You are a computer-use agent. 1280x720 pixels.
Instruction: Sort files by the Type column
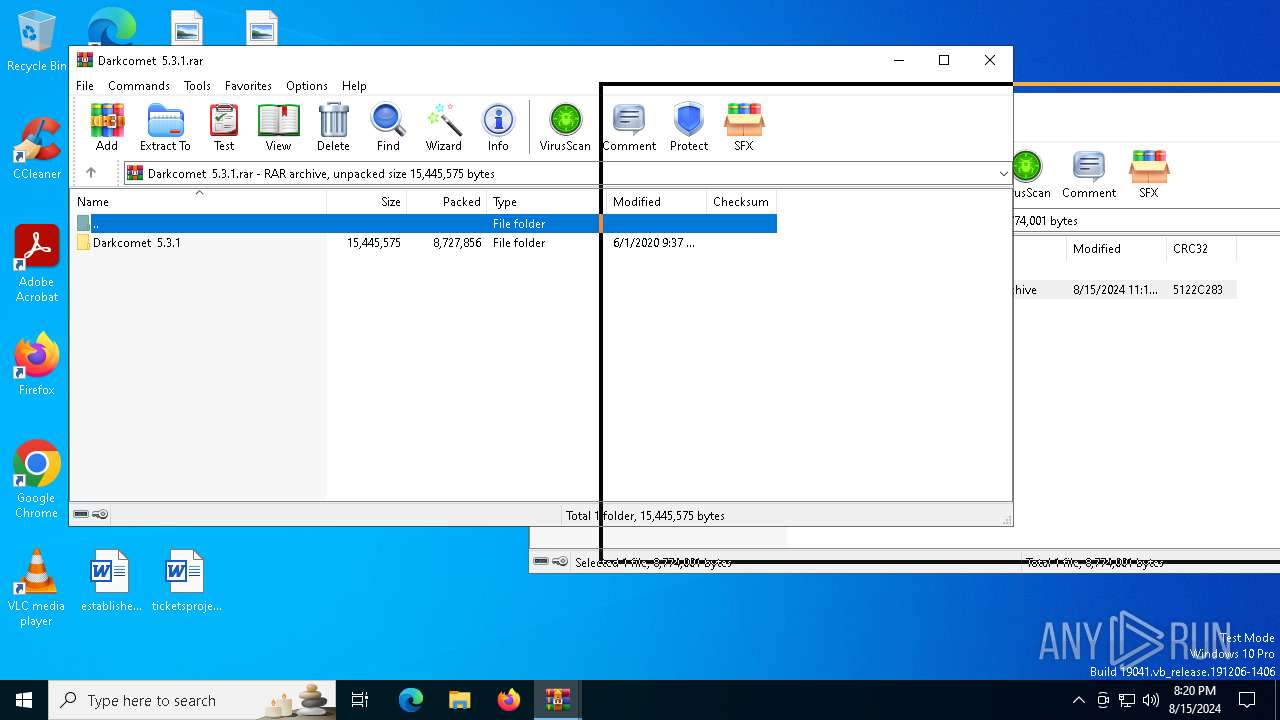click(547, 201)
